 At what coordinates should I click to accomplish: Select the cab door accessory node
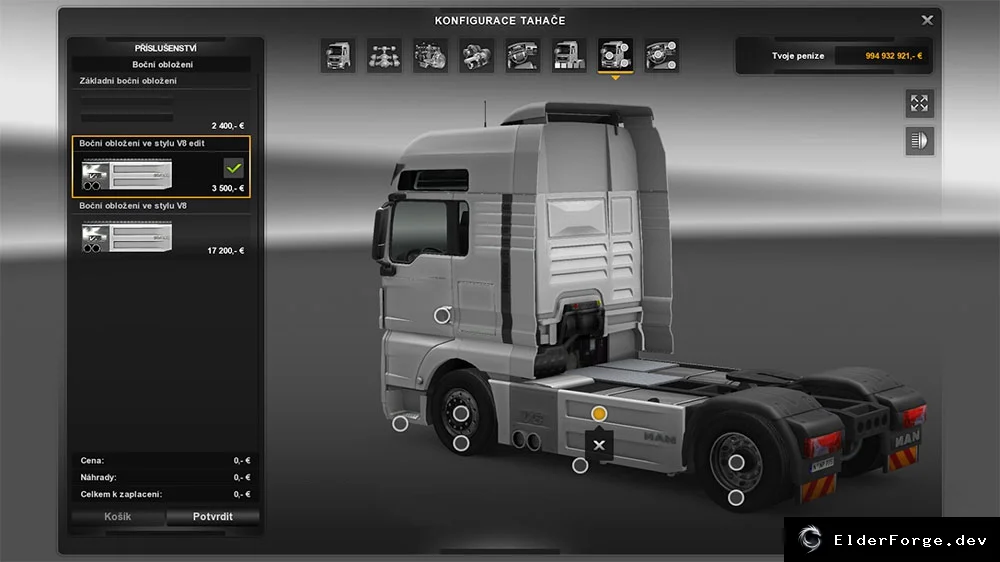442,315
